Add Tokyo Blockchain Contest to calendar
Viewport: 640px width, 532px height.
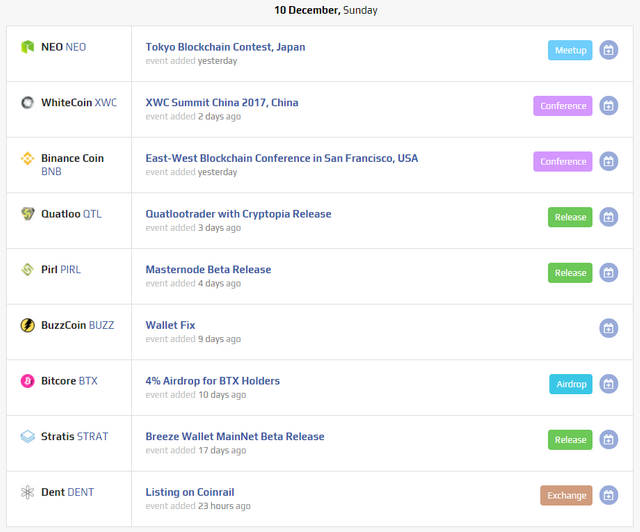tap(609, 50)
